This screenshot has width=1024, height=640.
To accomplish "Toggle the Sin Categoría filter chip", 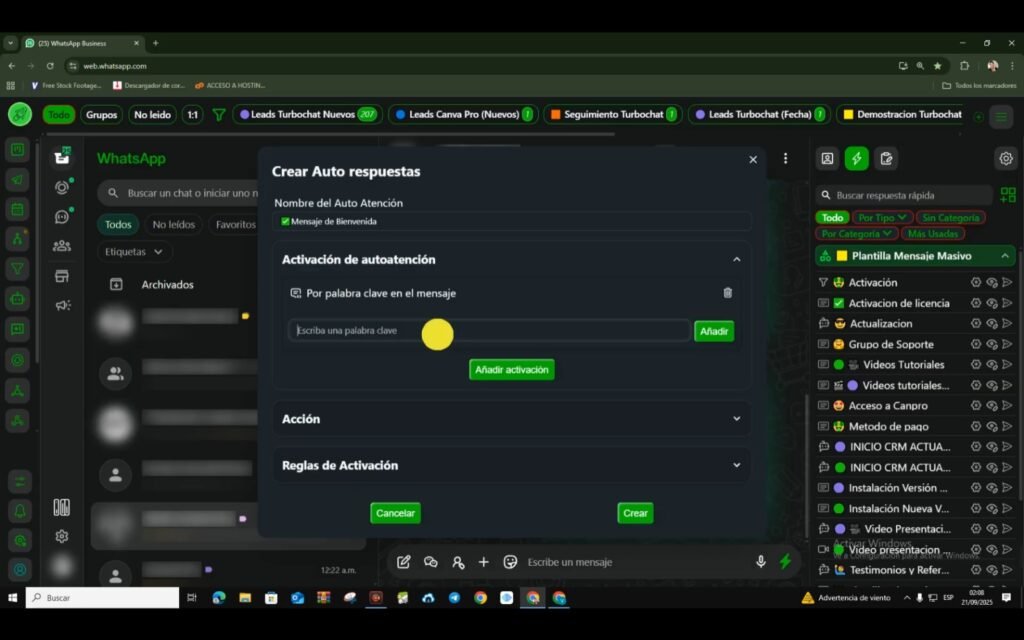I will tap(950, 217).
